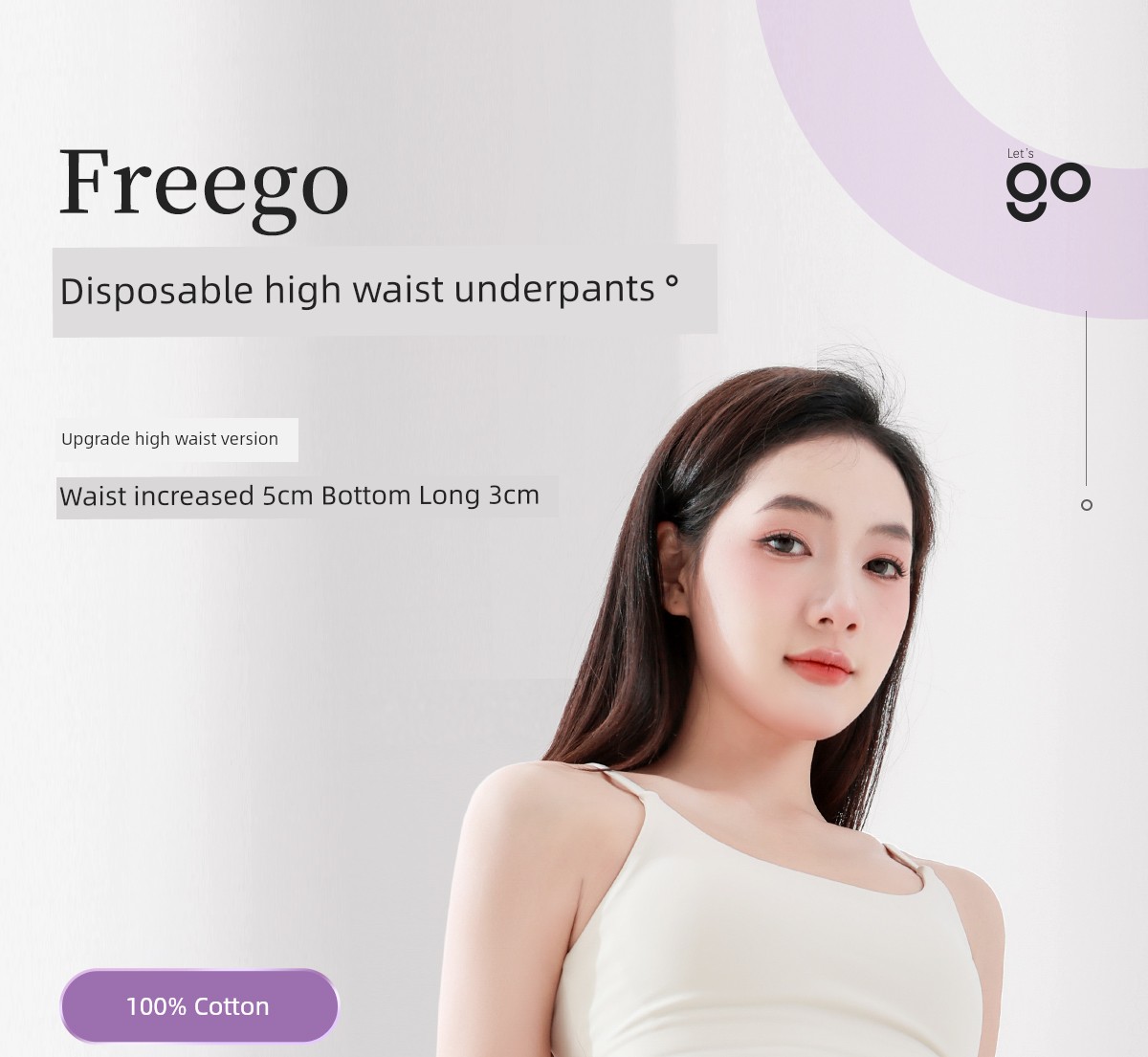Click the 100% Cotton purple button
Image resolution: width=1148 pixels, height=1057 pixels.
coord(199,1006)
